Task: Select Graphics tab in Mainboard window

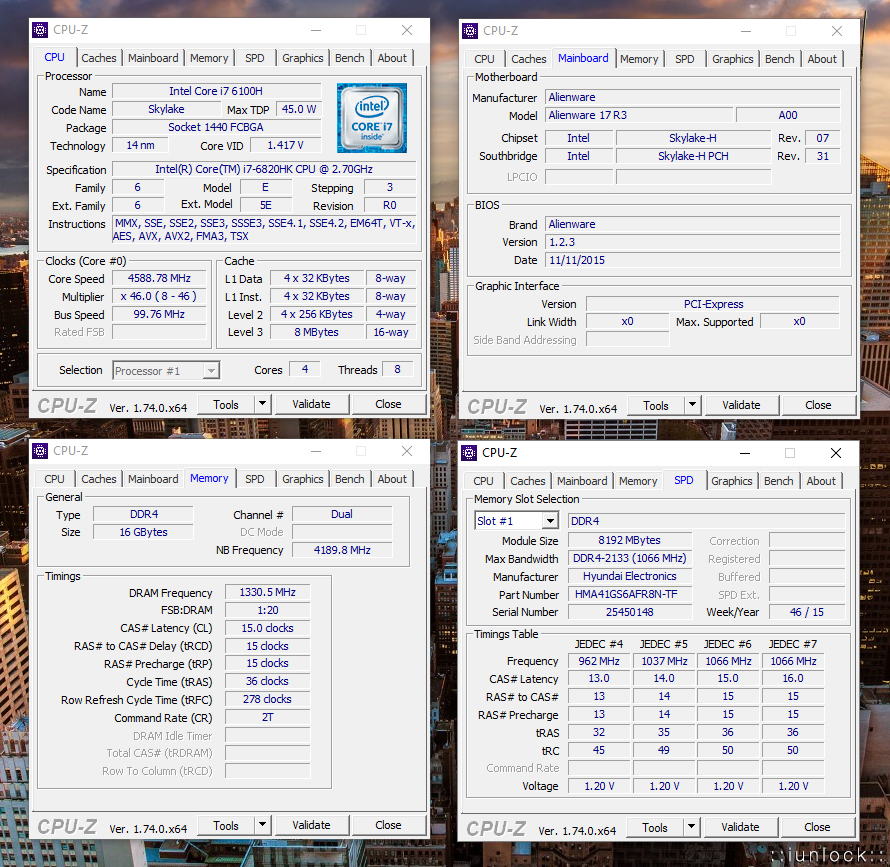Action: (733, 59)
